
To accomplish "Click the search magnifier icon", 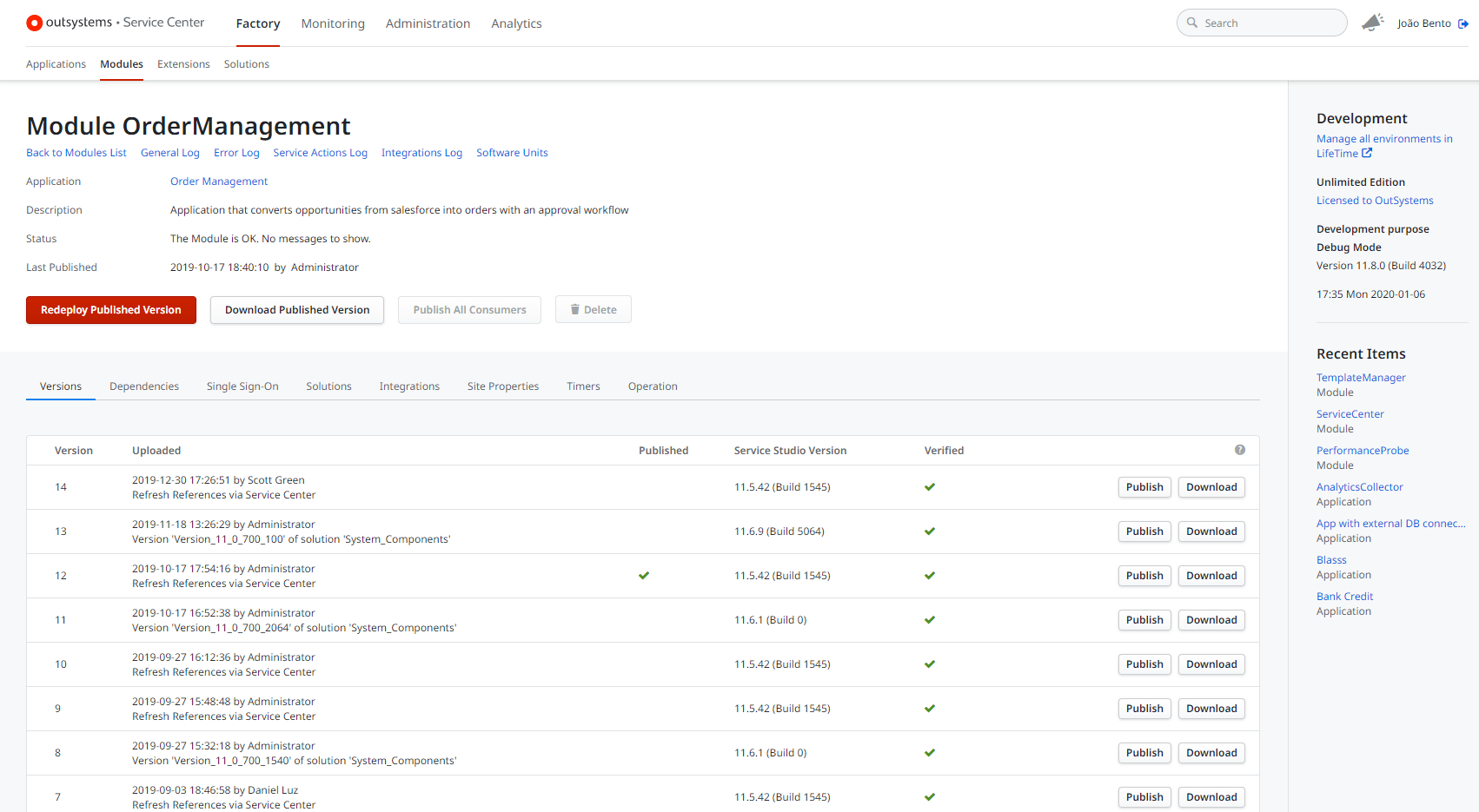I will coord(1192,23).
